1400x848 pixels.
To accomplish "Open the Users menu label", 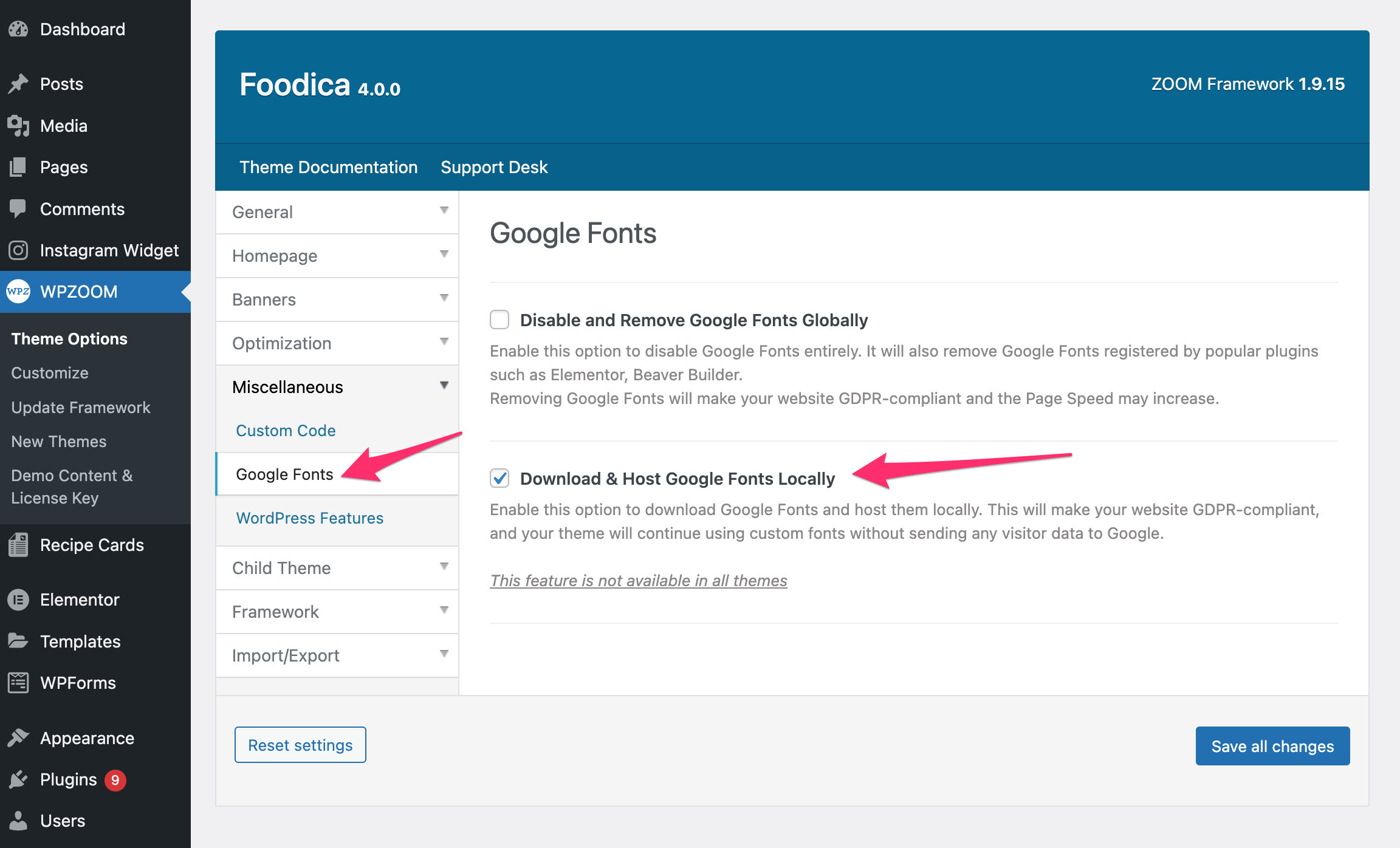I will pos(63,821).
